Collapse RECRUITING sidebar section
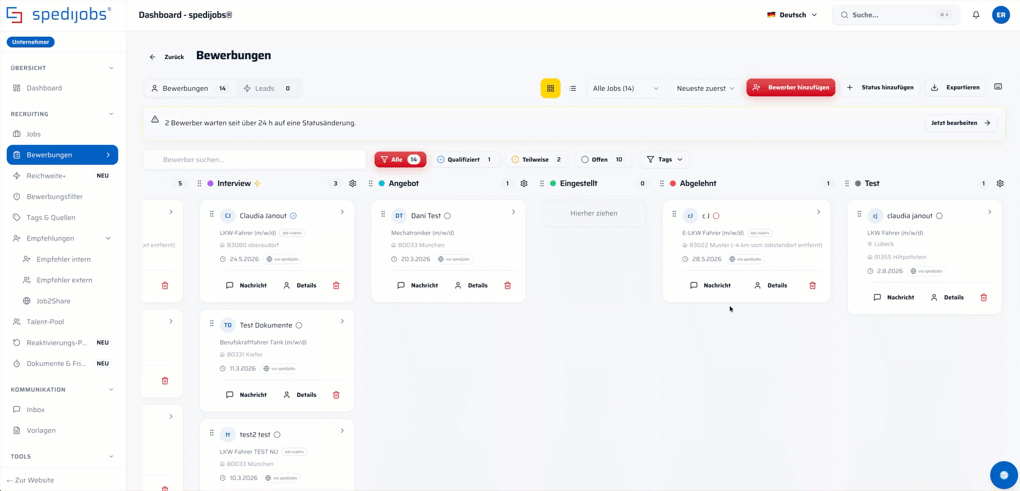 (111, 114)
